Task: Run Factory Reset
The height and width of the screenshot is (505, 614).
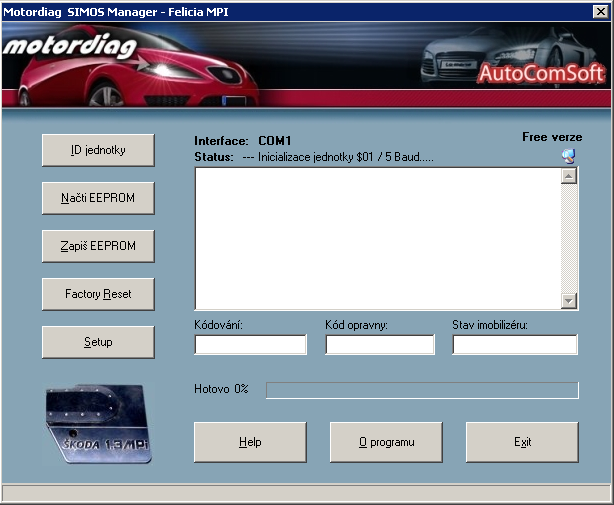Action: click(98, 294)
